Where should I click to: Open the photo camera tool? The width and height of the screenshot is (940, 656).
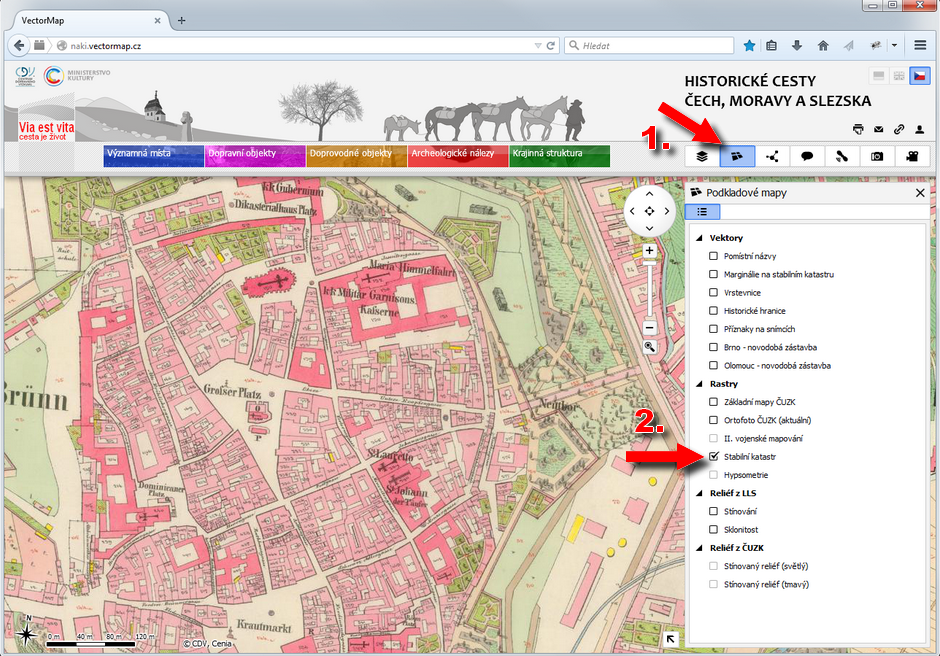(x=877, y=157)
